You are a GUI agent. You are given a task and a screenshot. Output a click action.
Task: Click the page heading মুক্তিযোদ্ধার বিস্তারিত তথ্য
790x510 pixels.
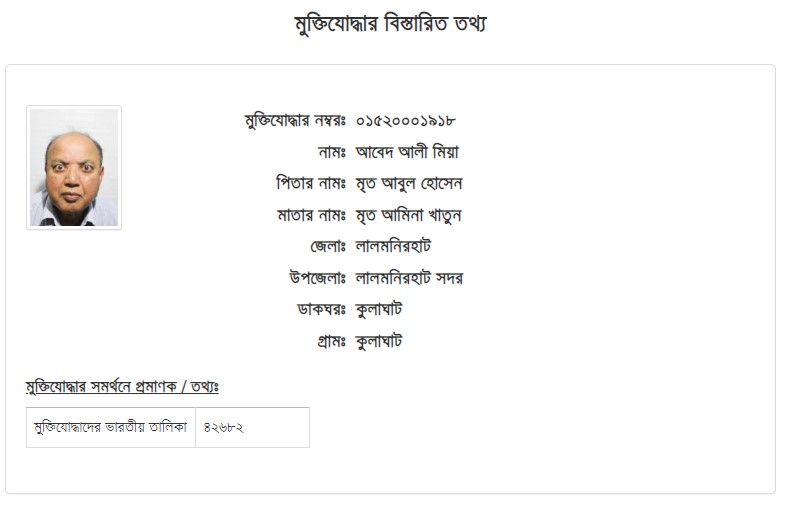click(x=390, y=24)
